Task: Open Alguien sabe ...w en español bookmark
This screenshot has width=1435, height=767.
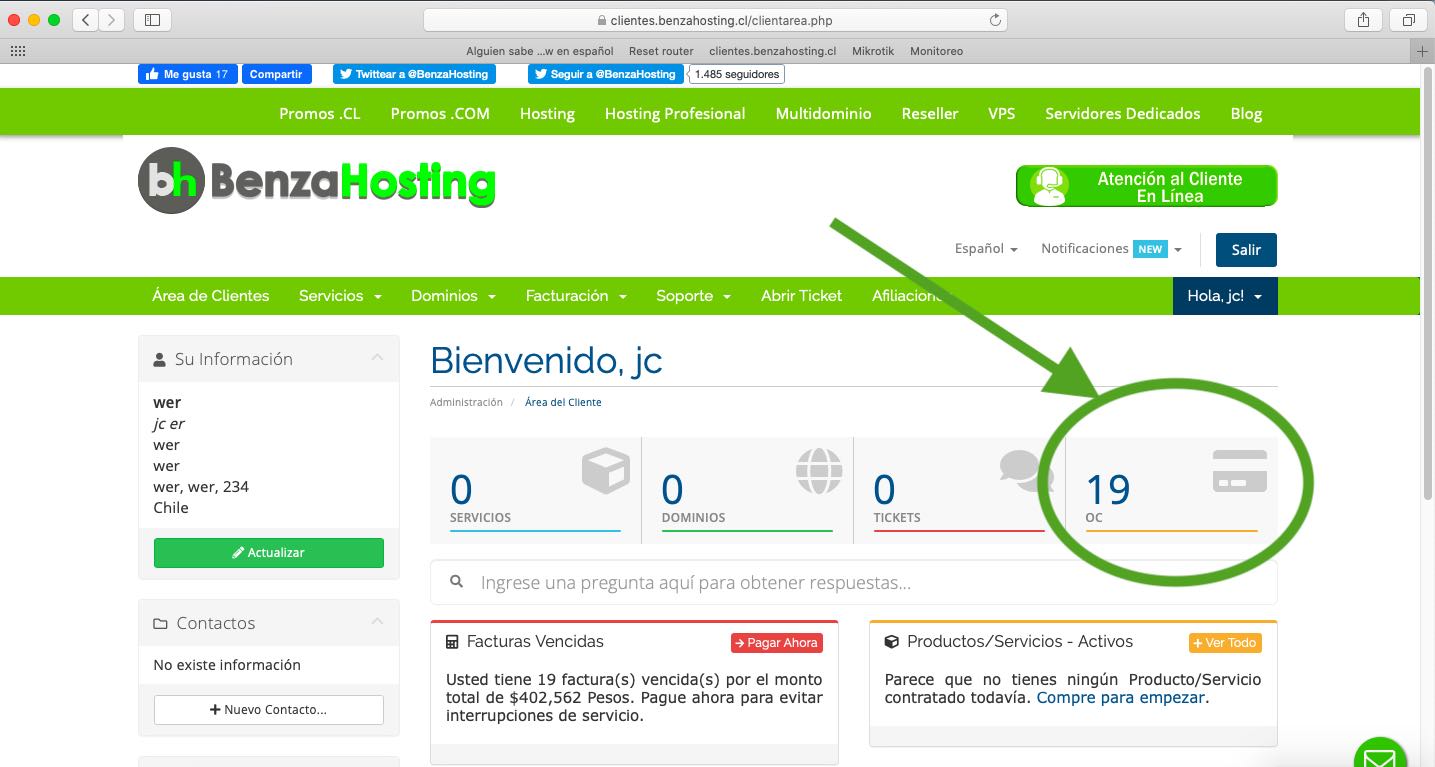Action: click(x=540, y=51)
